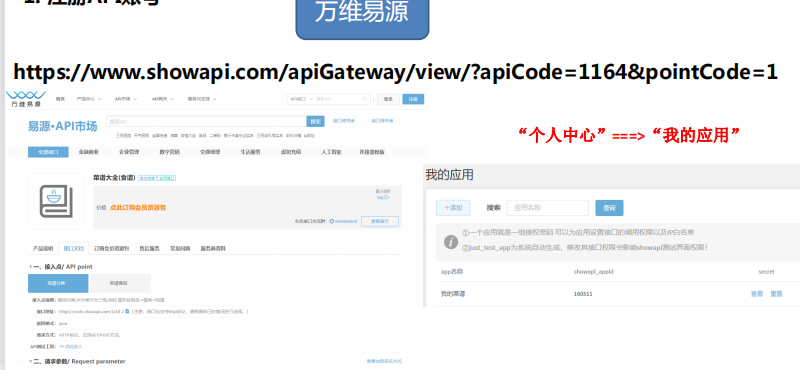Select the blue 菜谱分类 access point button
The image size is (800, 370).
point(58,283)
